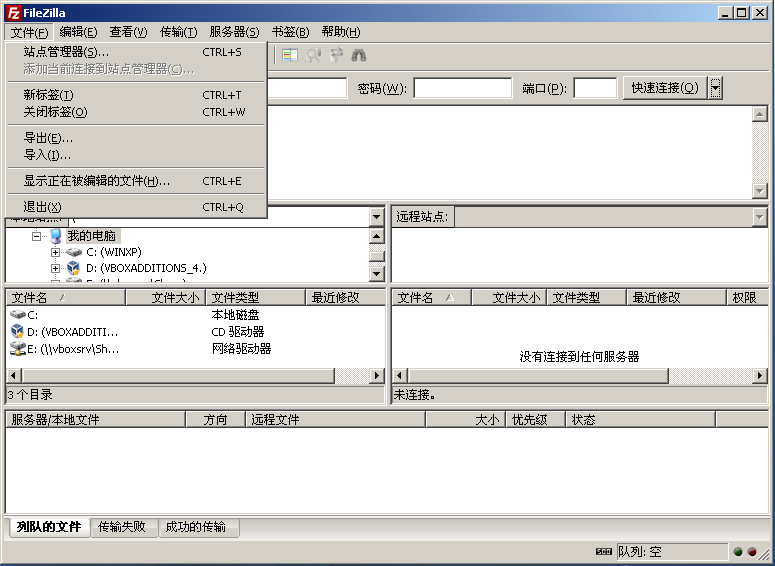Viewport: 775px width, 566px height.
Task: Sort local files by 文件名 column
Action: click(x=65, y=298)
